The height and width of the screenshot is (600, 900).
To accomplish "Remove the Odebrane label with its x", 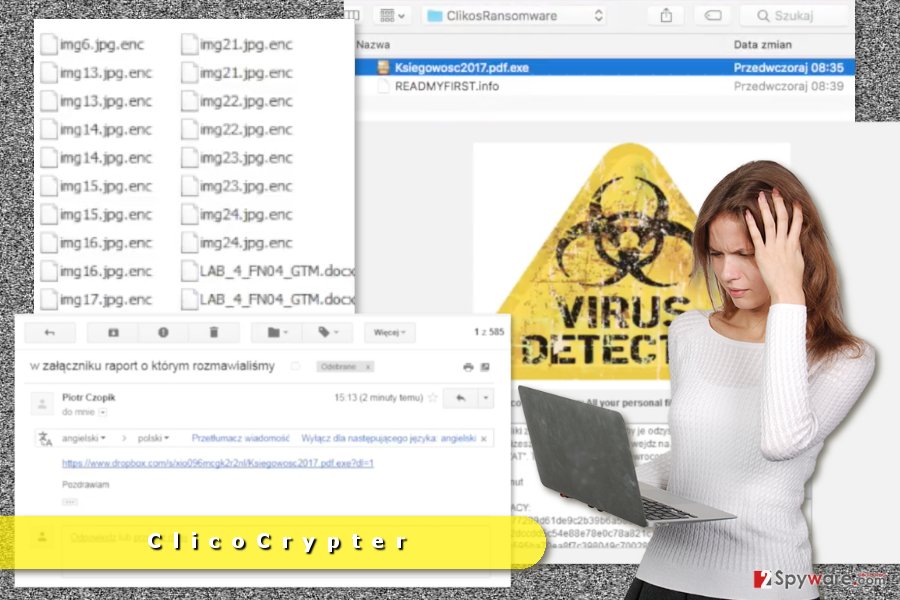I will [x=368, y=366].
